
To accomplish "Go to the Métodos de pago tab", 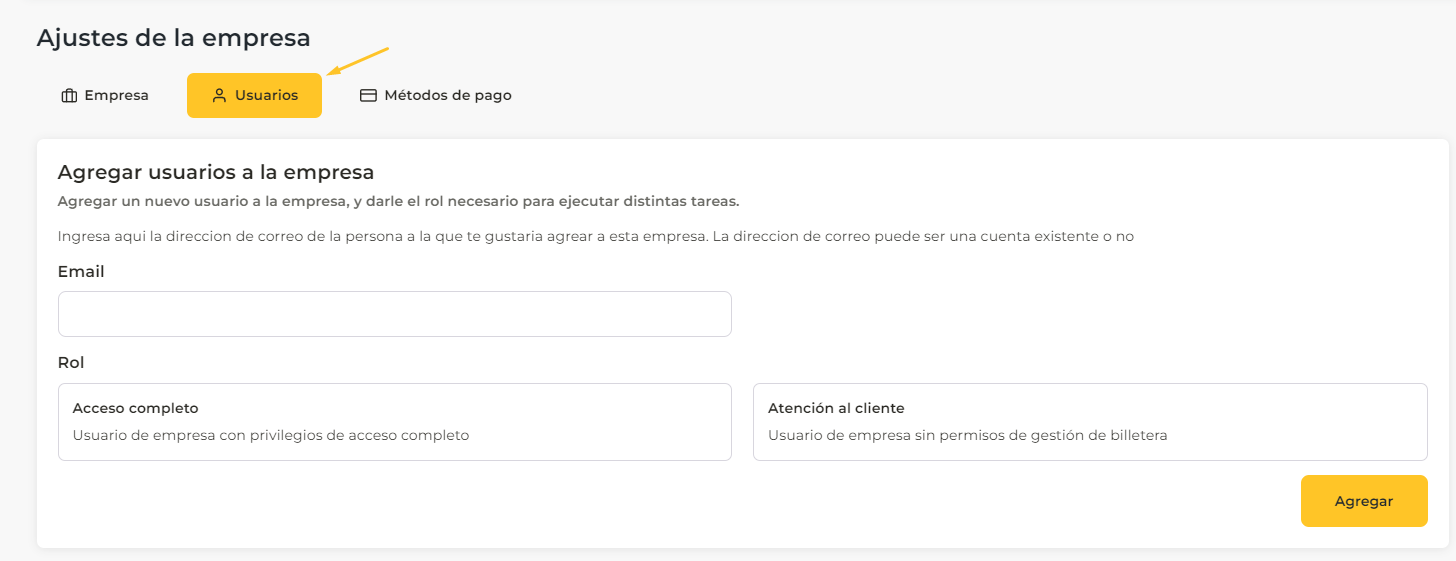I will point(436,96).
